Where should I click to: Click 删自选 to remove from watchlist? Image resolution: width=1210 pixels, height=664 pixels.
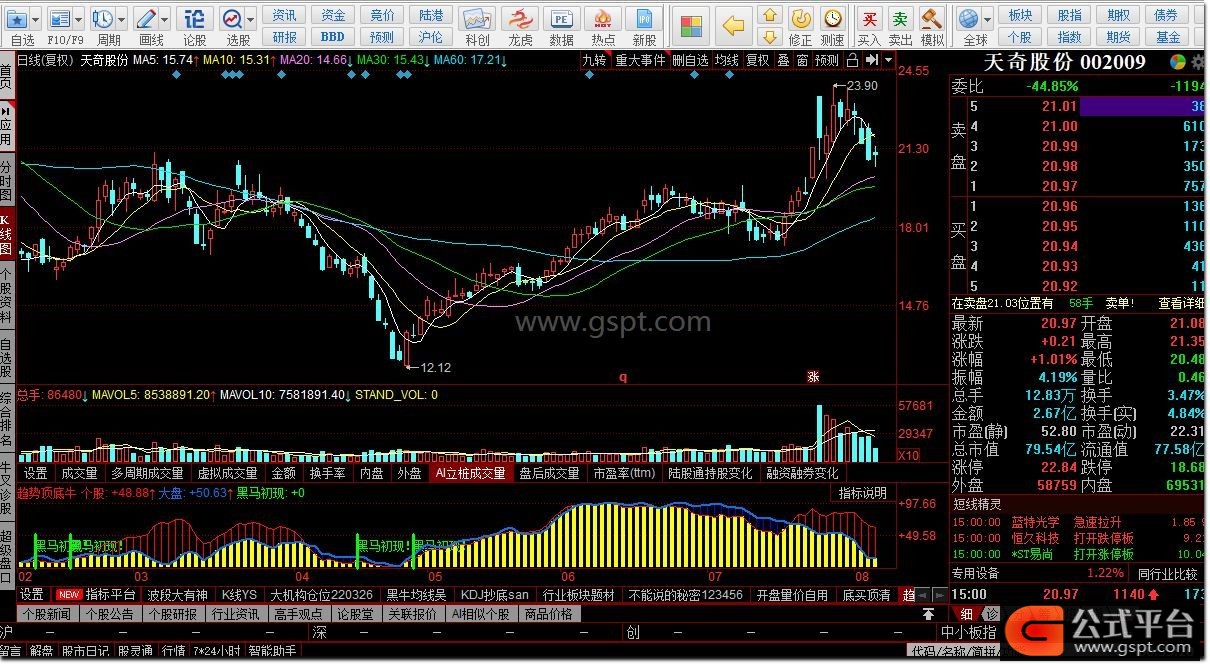pos(690,60)
